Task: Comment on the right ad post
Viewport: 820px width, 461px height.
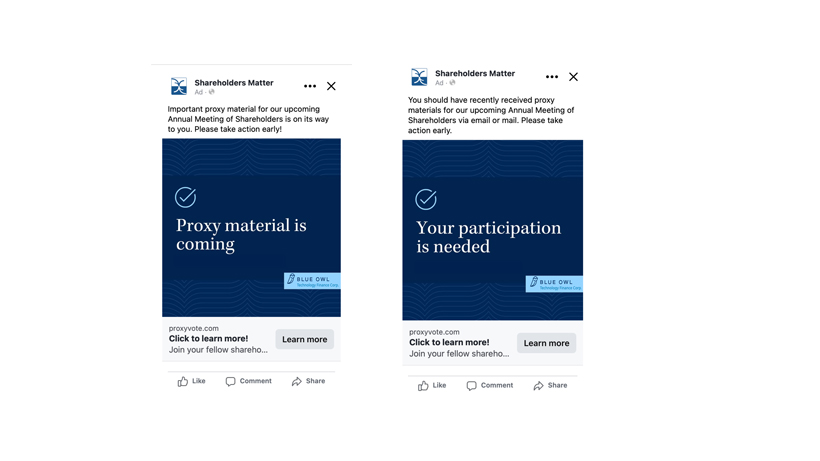Action: coord(489,386)
